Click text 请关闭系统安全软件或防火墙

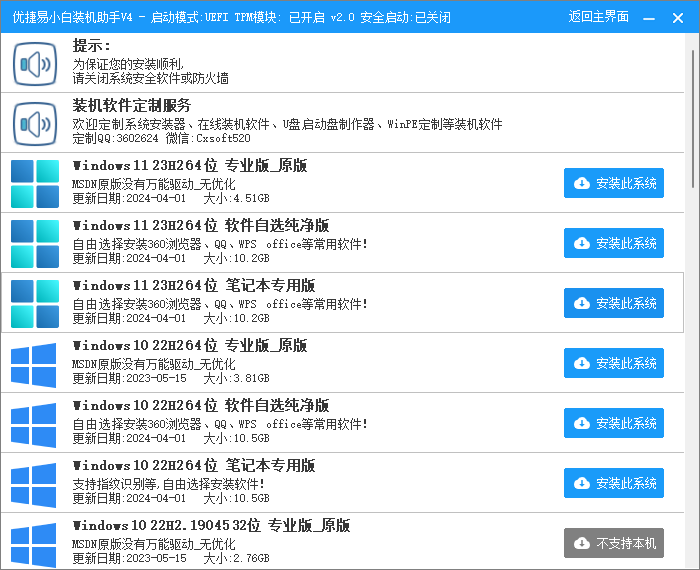point(150,79)
